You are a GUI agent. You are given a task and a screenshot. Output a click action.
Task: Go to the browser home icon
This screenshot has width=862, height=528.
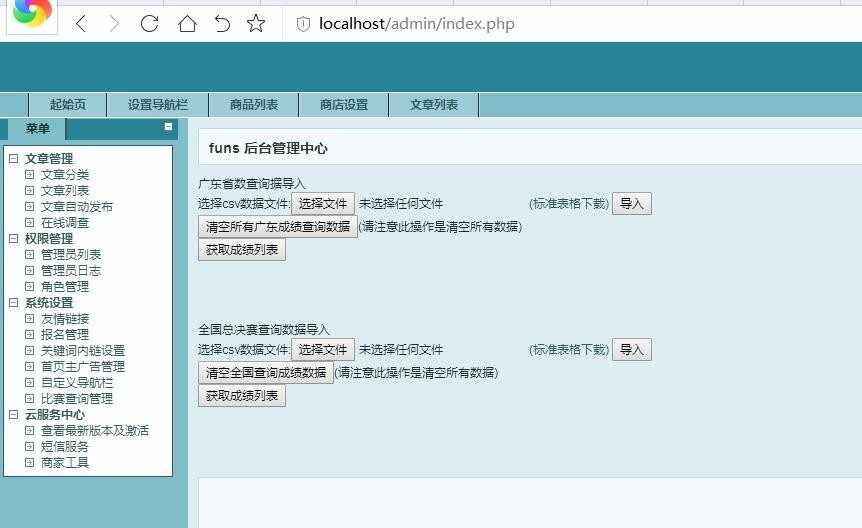point(187,24)
